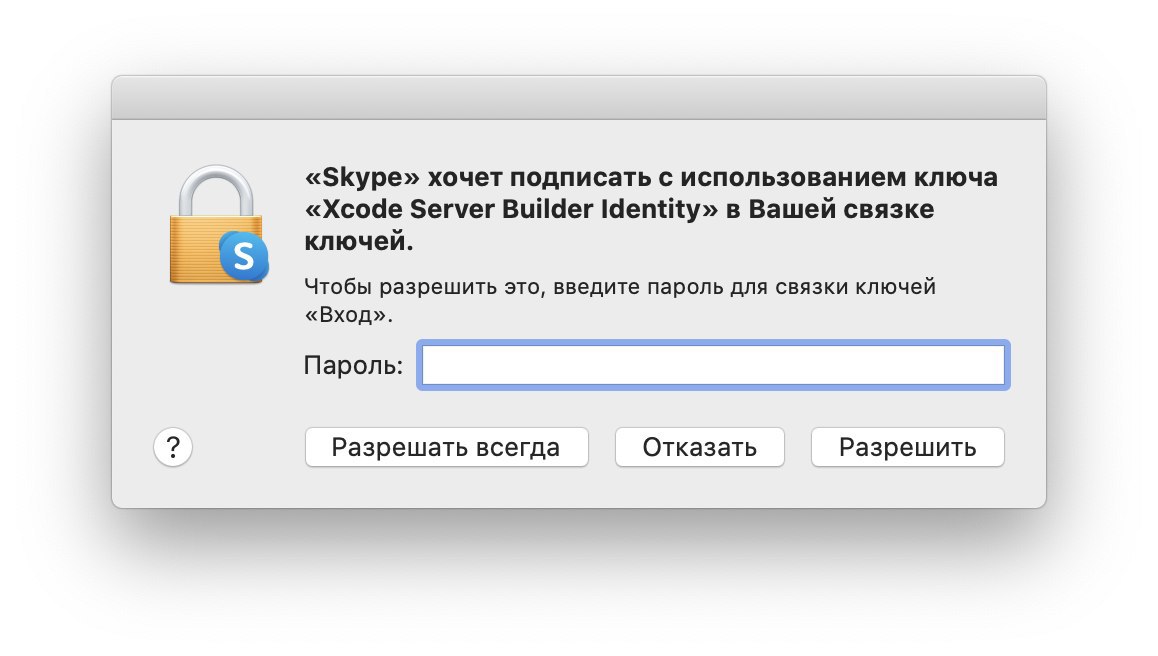
Task: Open help with the question mark button
Action: point(173,447)
